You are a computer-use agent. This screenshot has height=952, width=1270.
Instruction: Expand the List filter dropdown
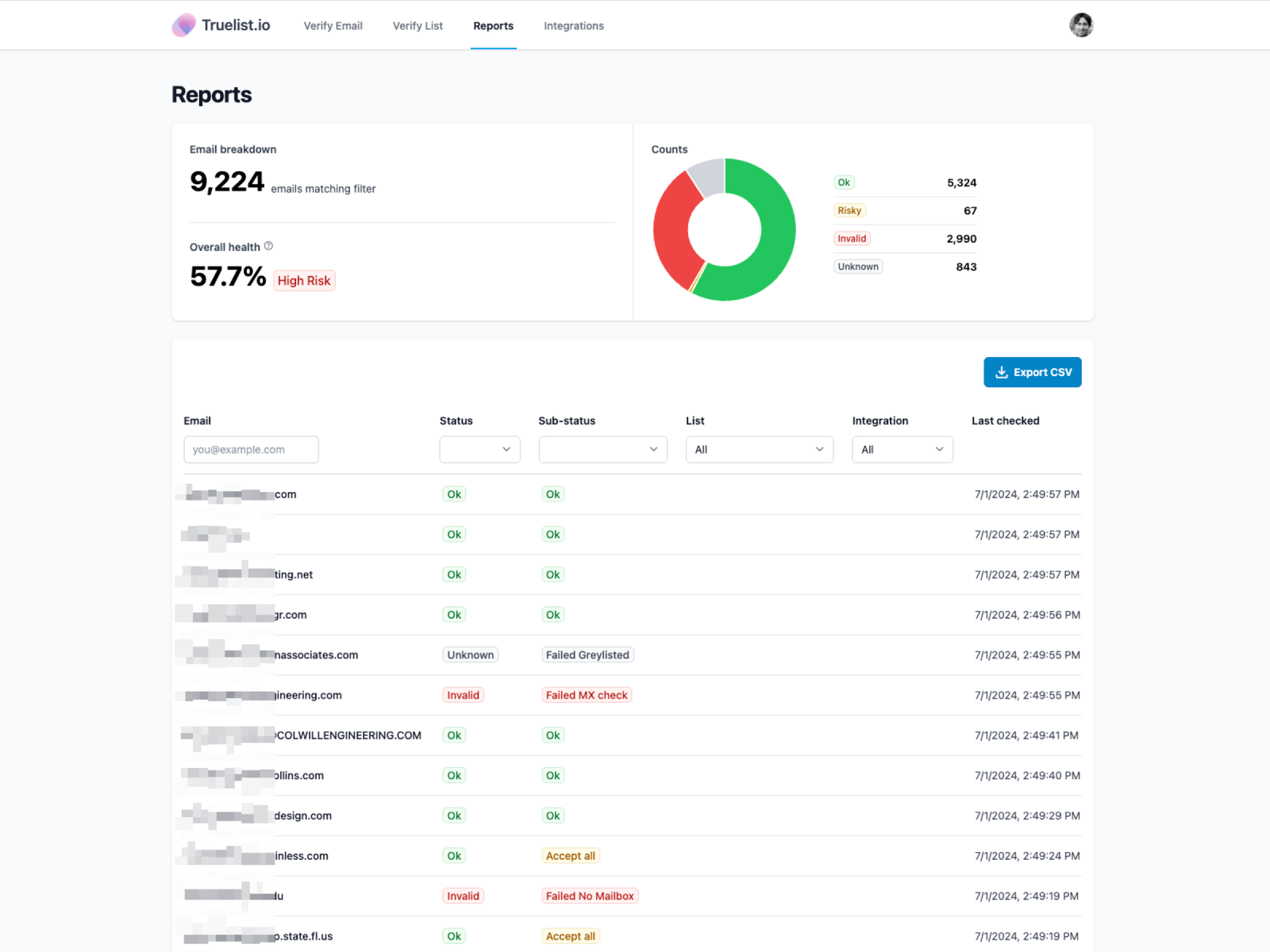click(760, 449)
